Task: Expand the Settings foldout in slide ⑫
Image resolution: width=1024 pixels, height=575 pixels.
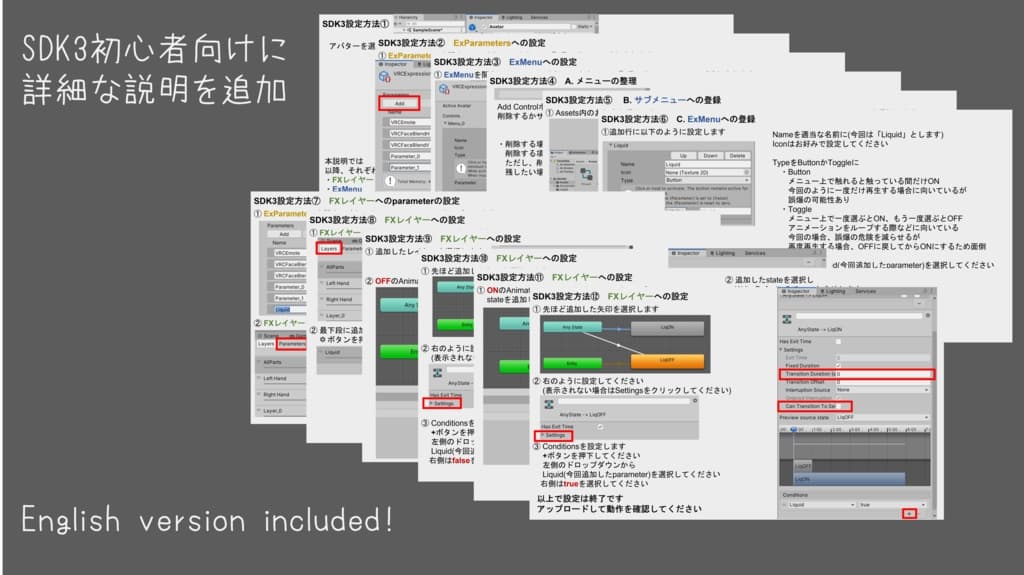Action: (x=554, y=435)
